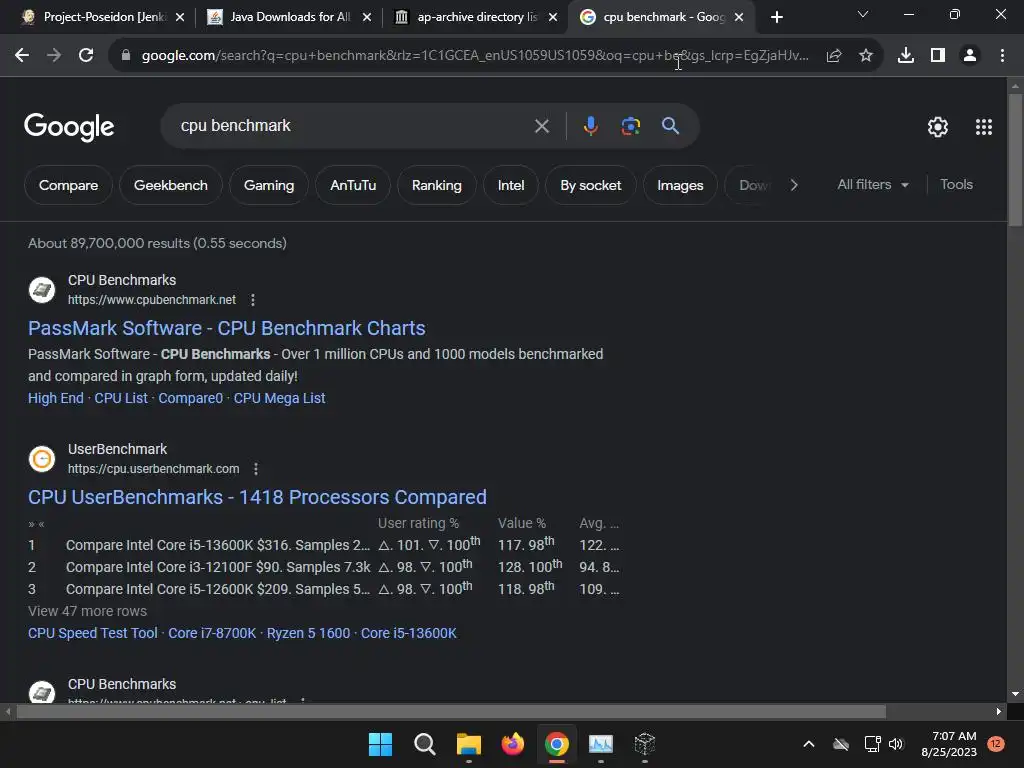Launch Firefox from taskbar

point(513,744)
